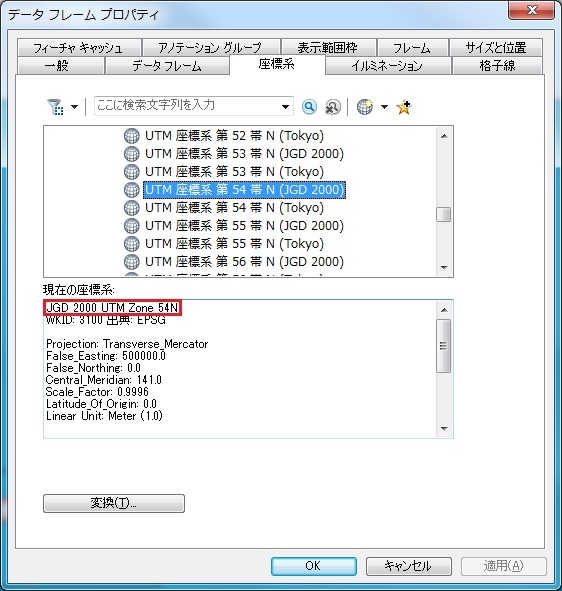Click the spatial filter icon
Image resolution: width=562 pixels, height=591 pixels.
pyautogui.click(x=55, y=107)
